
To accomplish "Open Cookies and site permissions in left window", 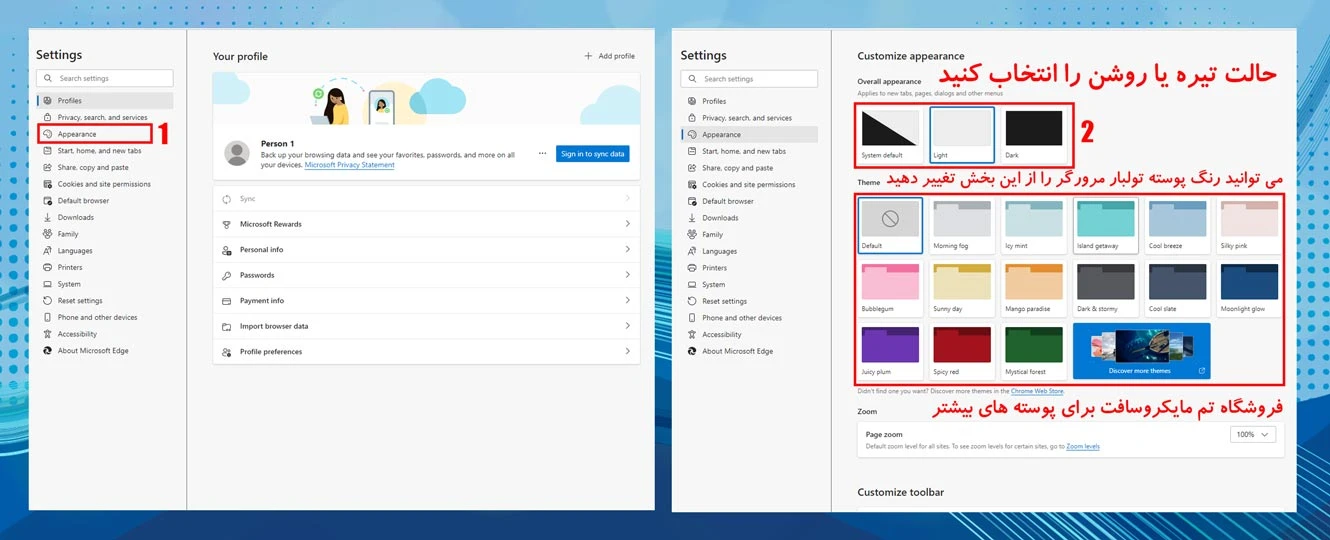I will coord(104,184).
